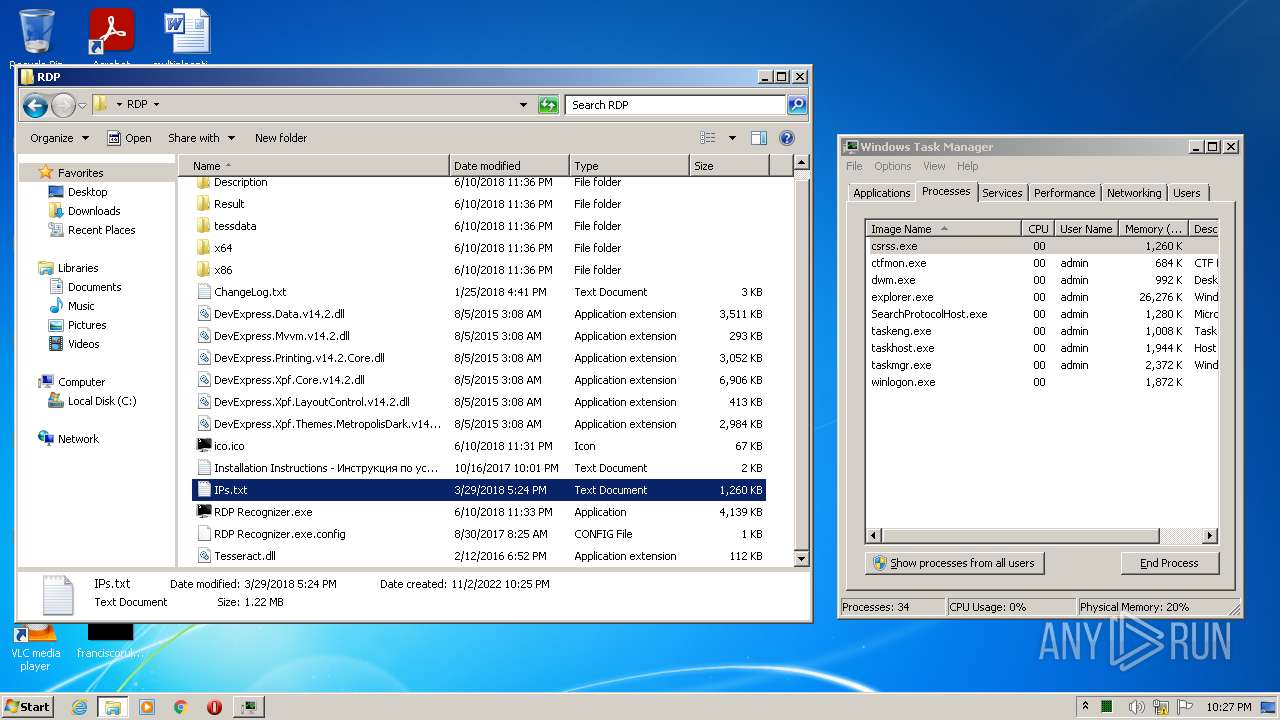
Task: Select DevExpress.Data.v14.2.dll file
Action: [x=480, y=314]
